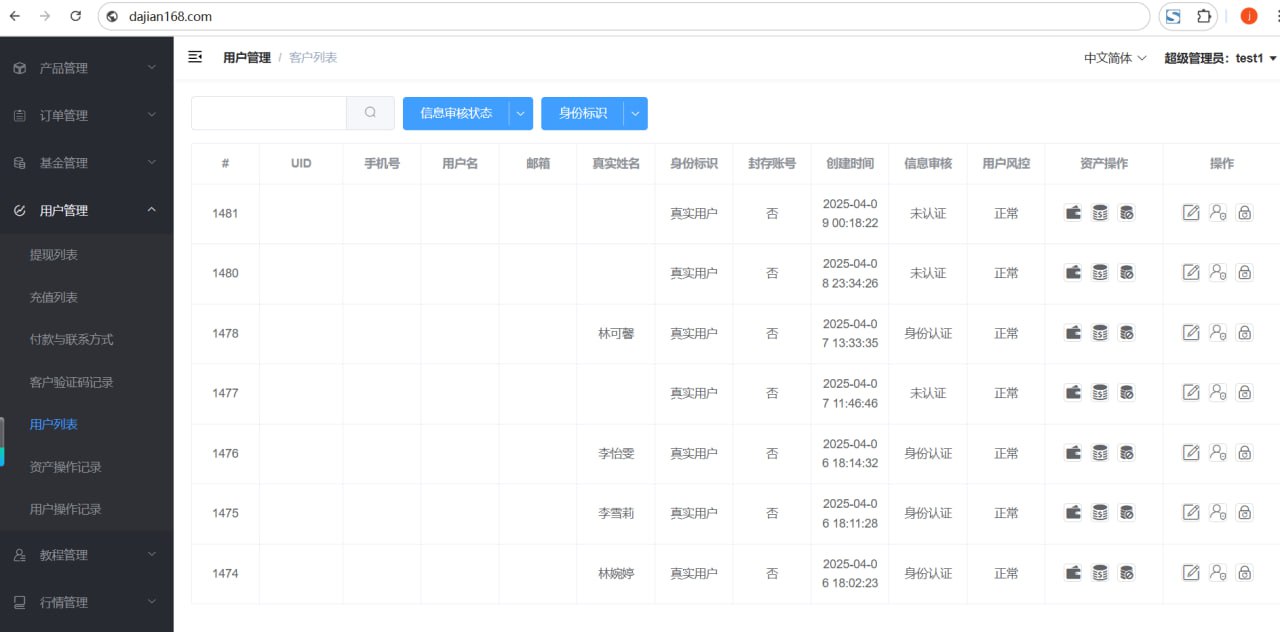Screen dimensions: 1280x632
Task: Open the 中文简体 language dropdown
Action: (1115, 58)
